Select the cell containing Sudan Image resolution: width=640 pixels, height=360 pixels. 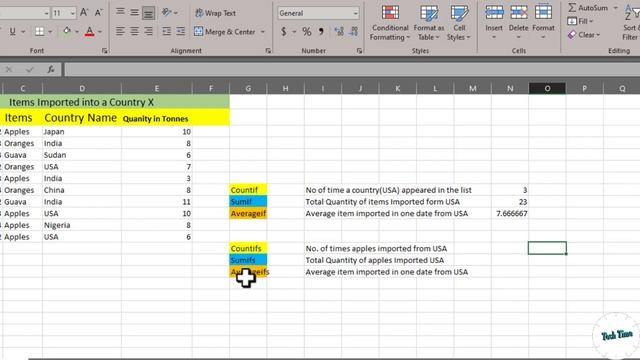pos(82,155)
